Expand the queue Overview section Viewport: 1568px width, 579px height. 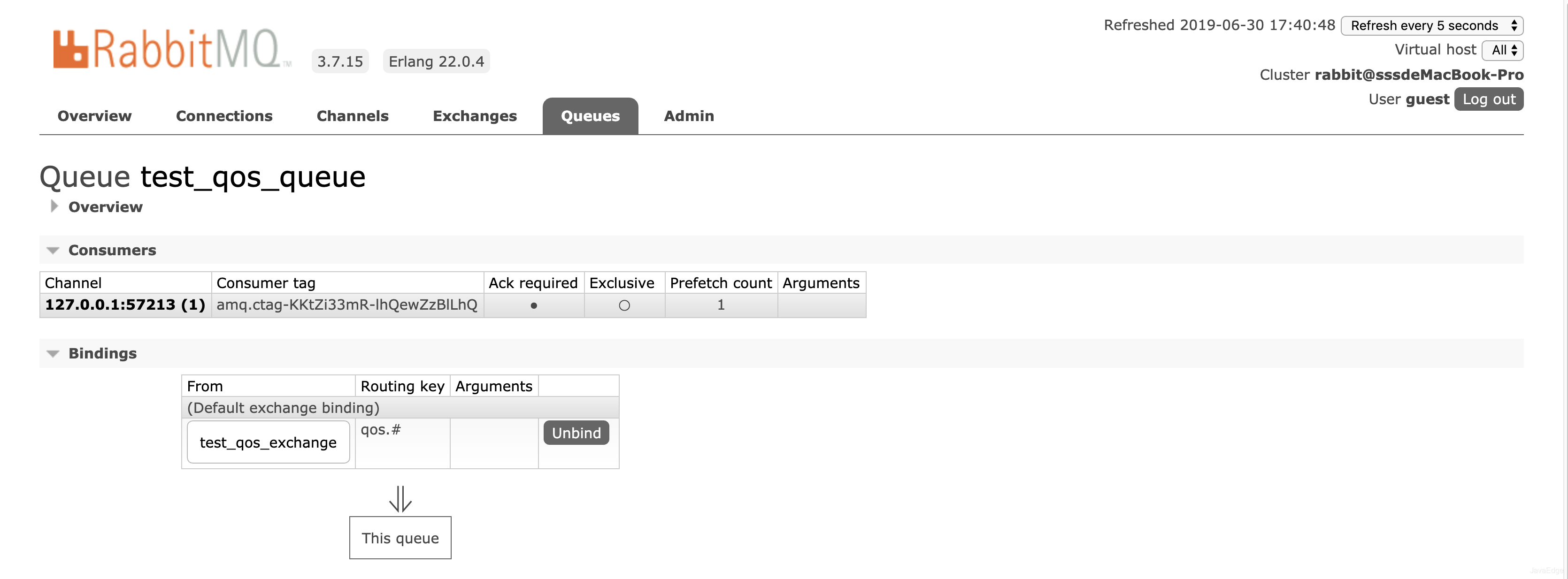click(105, 207)
